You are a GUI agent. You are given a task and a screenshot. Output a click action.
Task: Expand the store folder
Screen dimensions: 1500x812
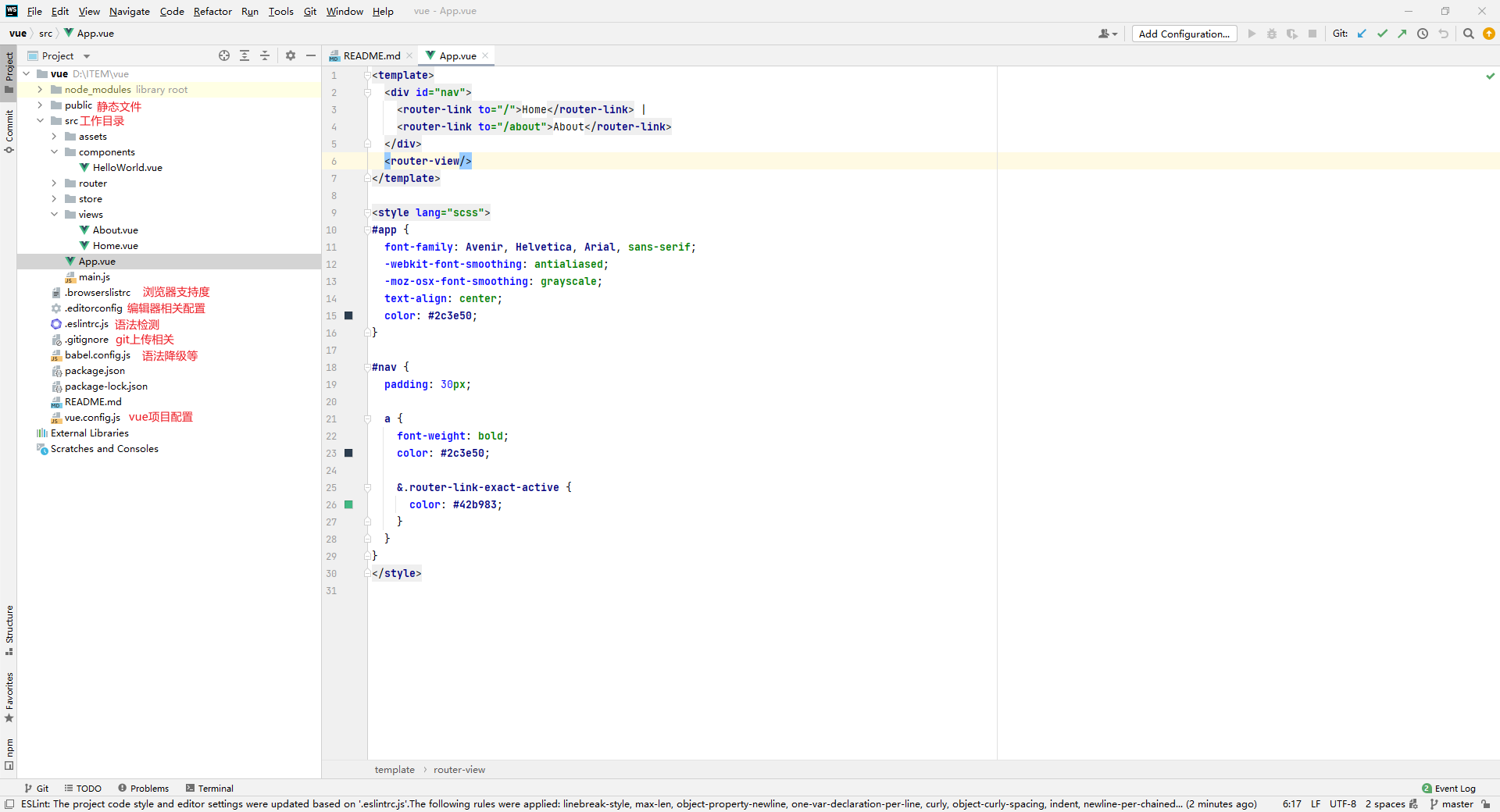(x=54, y=199)
